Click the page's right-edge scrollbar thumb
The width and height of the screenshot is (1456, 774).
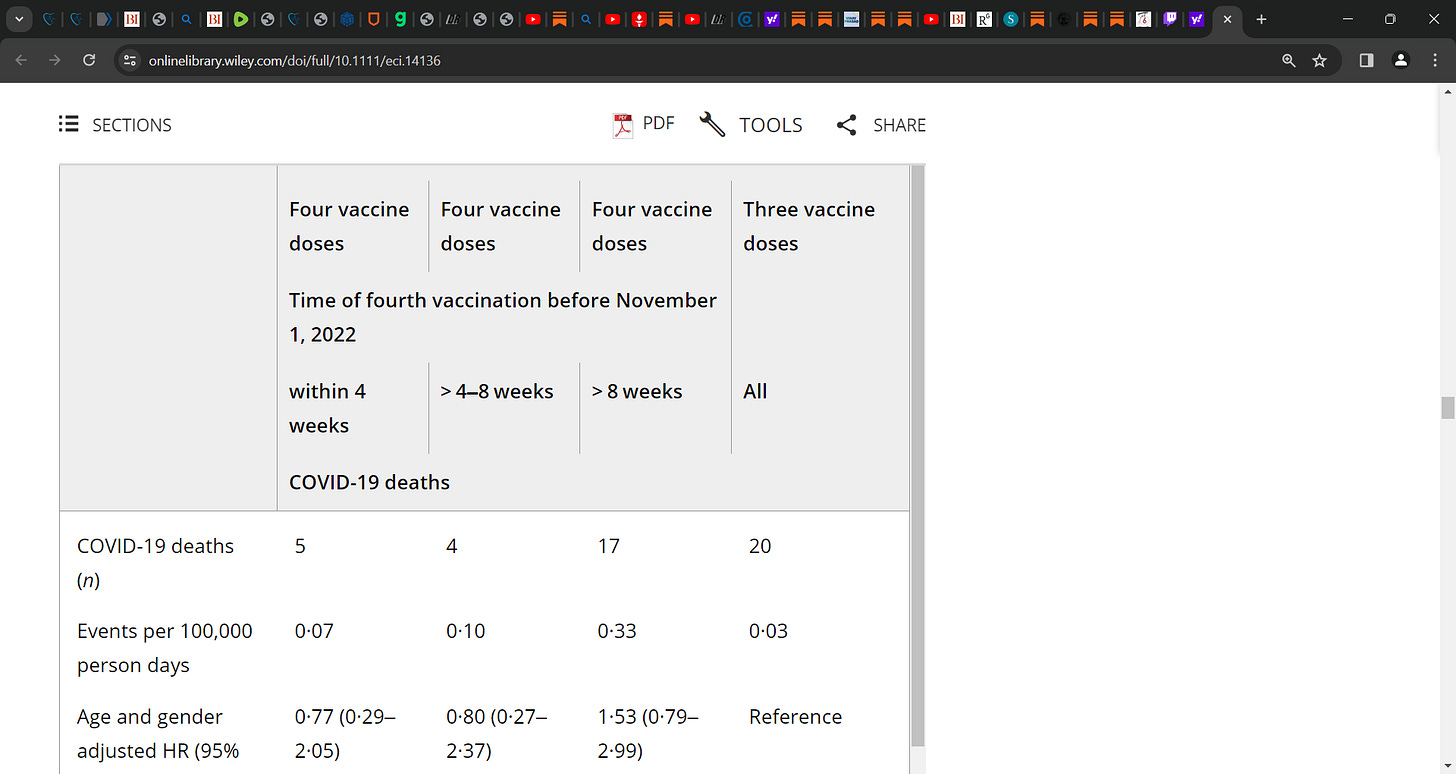(x=1447, y=408)
